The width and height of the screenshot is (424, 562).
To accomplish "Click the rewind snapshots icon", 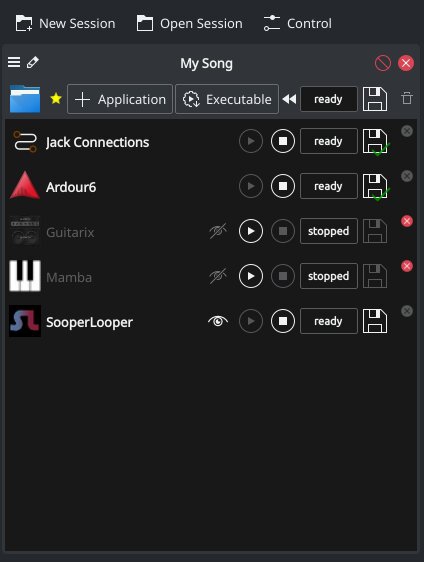I will (289, 99).
